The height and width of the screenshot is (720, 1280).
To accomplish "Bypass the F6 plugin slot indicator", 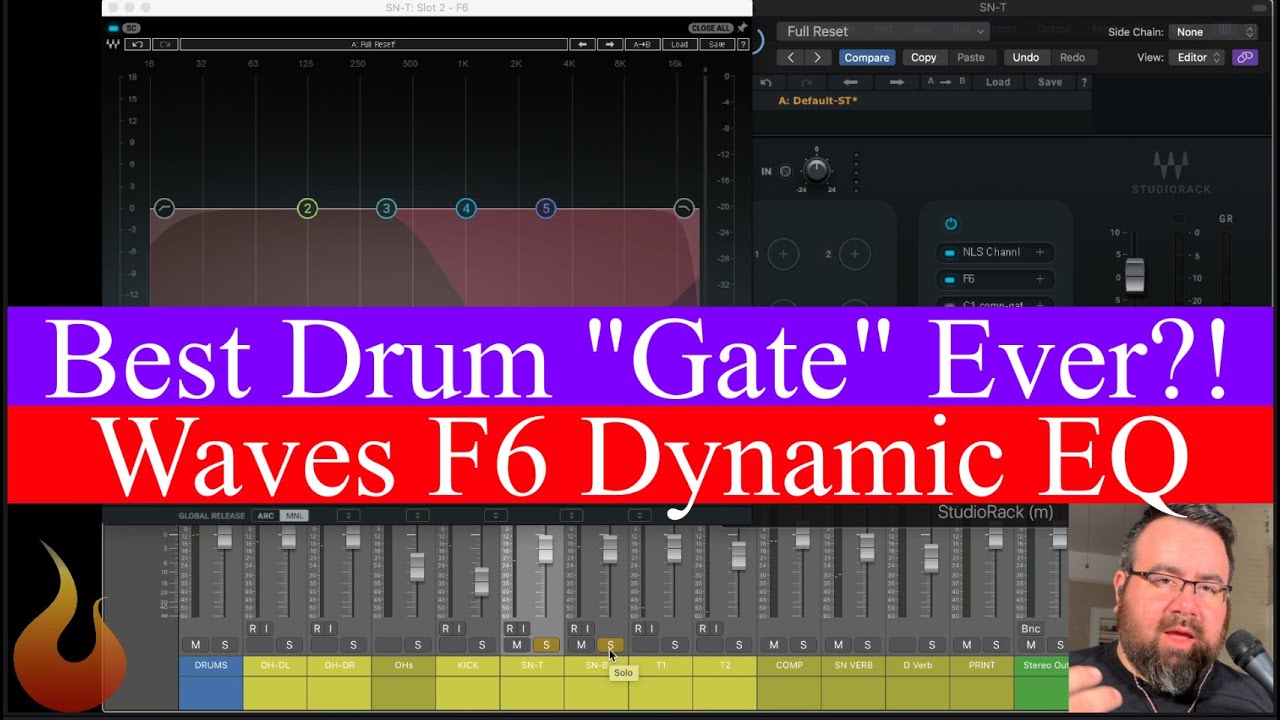I will [949, 279].
